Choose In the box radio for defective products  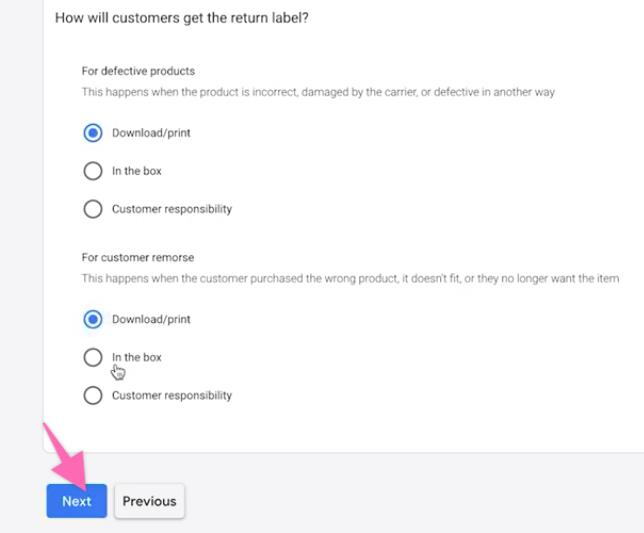pos(93,171)
